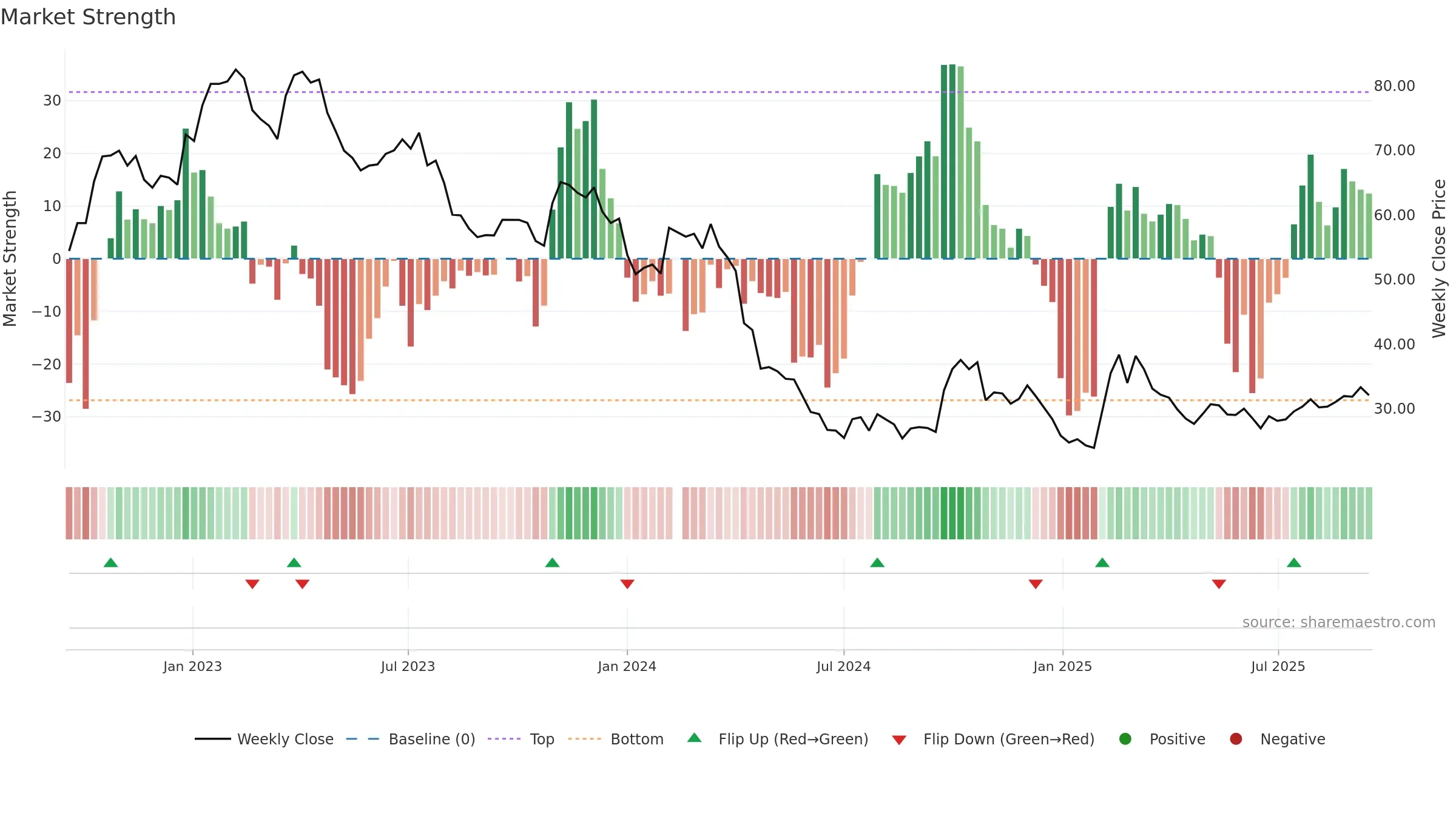Click the 20 Market Strength axis label
The image size is (1456, 819).
point(52,153)
